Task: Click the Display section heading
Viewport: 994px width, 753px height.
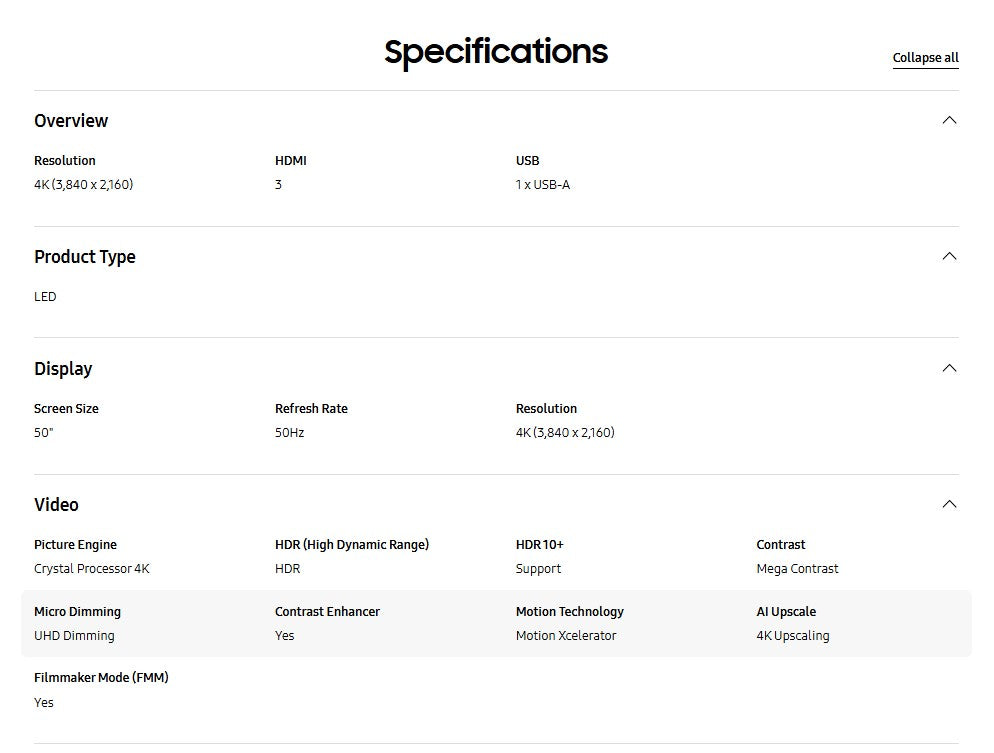Action: pos(63,369)
